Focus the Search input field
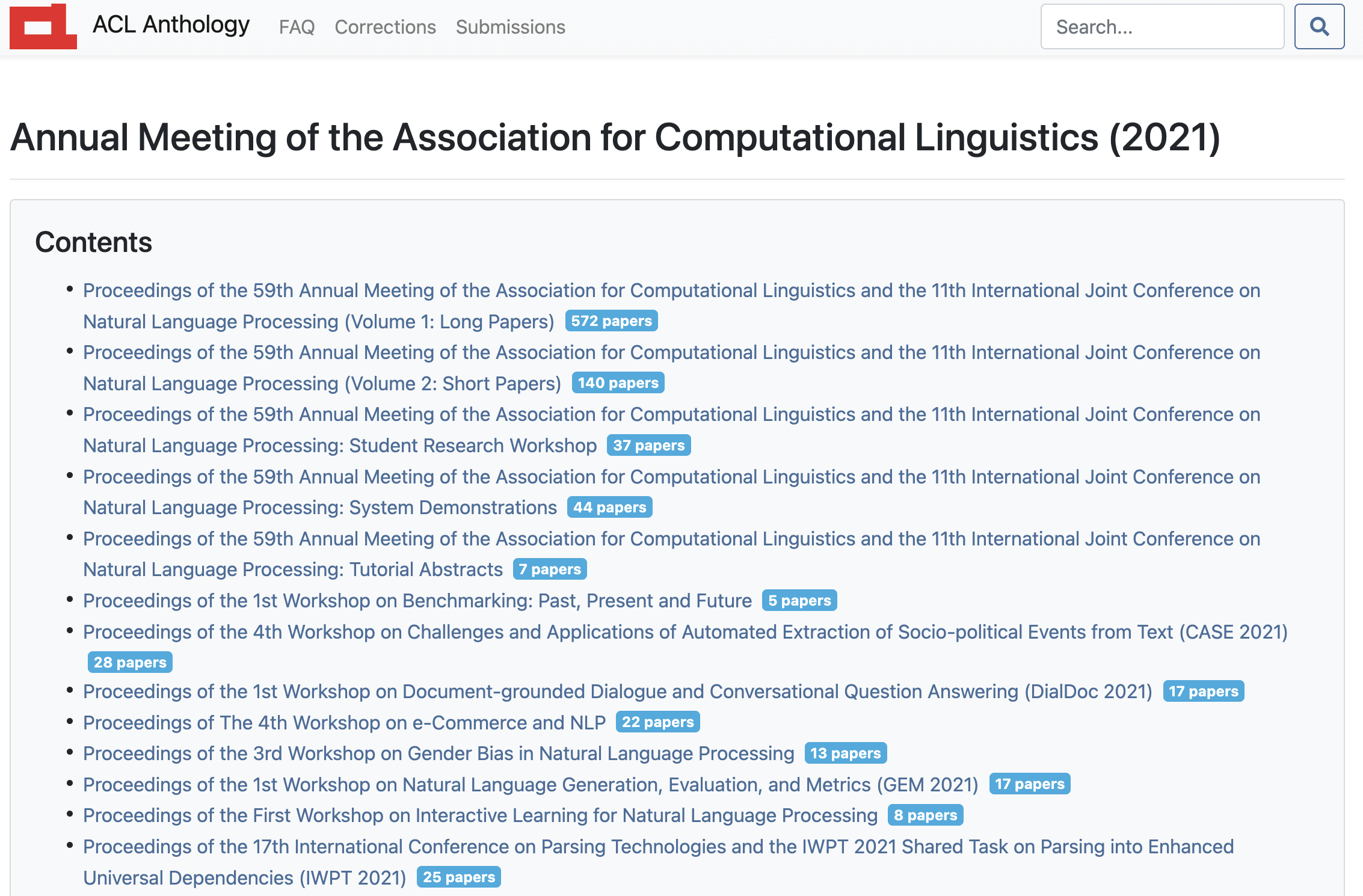This screenshot has height=896, width=1363. tap(1162, 26)
